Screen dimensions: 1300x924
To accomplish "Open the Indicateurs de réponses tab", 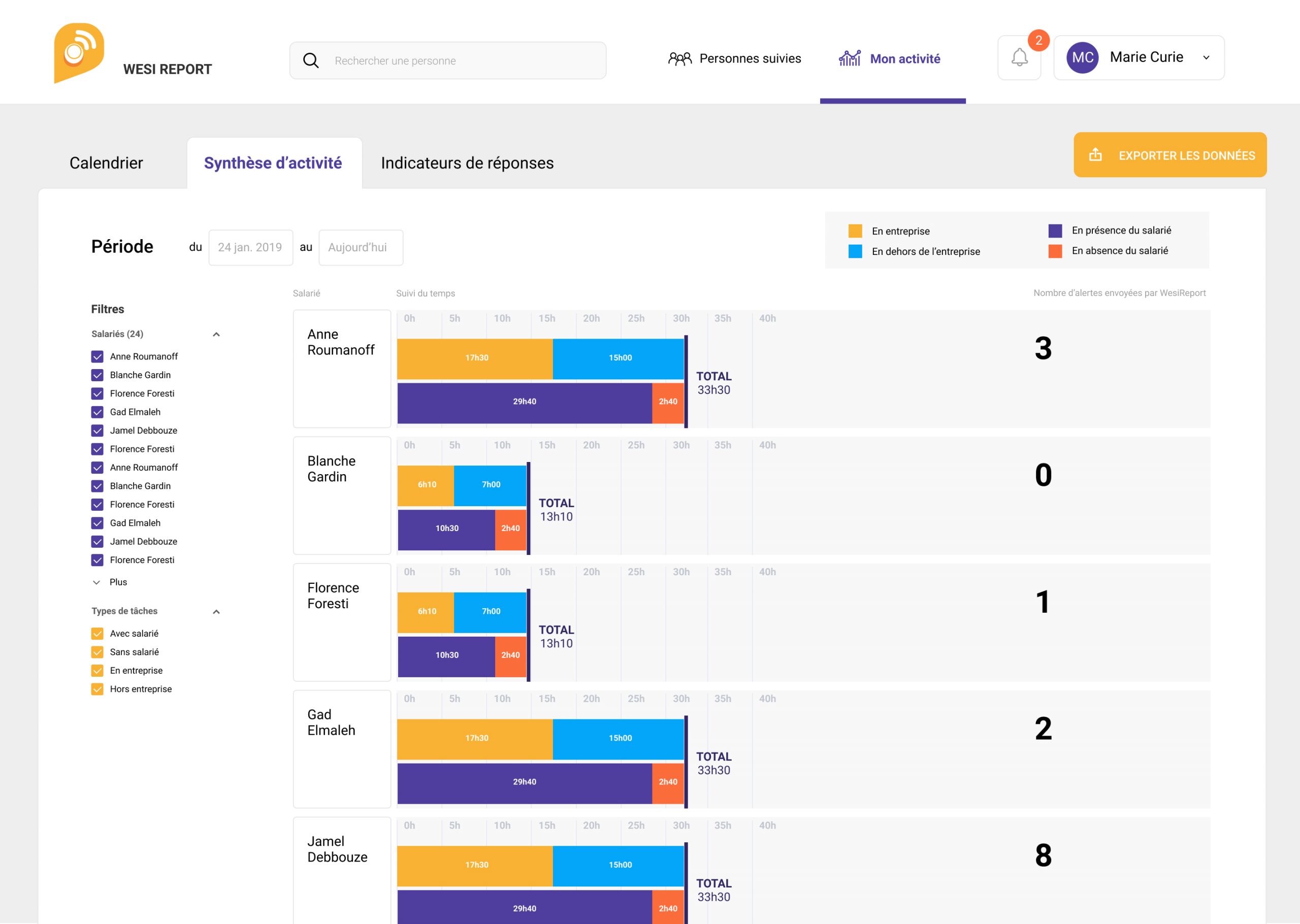I will pos(467,163).
